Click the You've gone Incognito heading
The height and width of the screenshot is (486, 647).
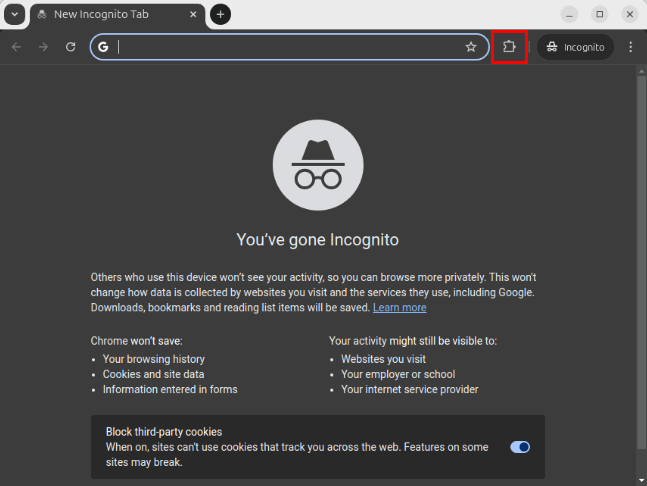click(x=317, y=240)
